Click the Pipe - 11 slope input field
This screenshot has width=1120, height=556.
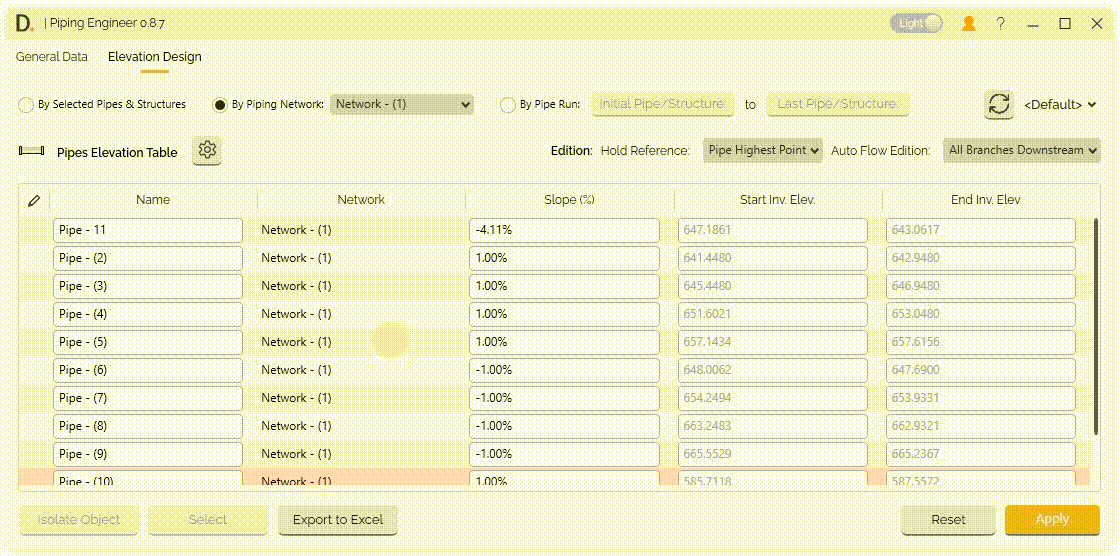click(564, 230)
